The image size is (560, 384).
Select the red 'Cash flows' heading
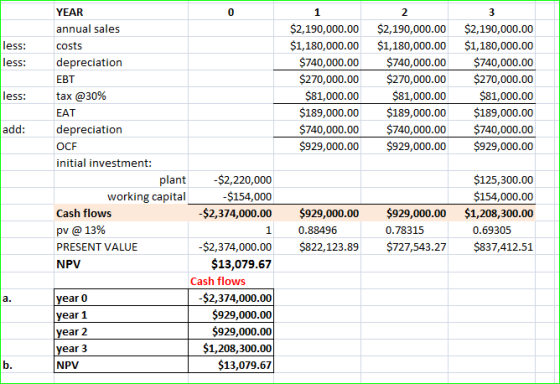218,281
